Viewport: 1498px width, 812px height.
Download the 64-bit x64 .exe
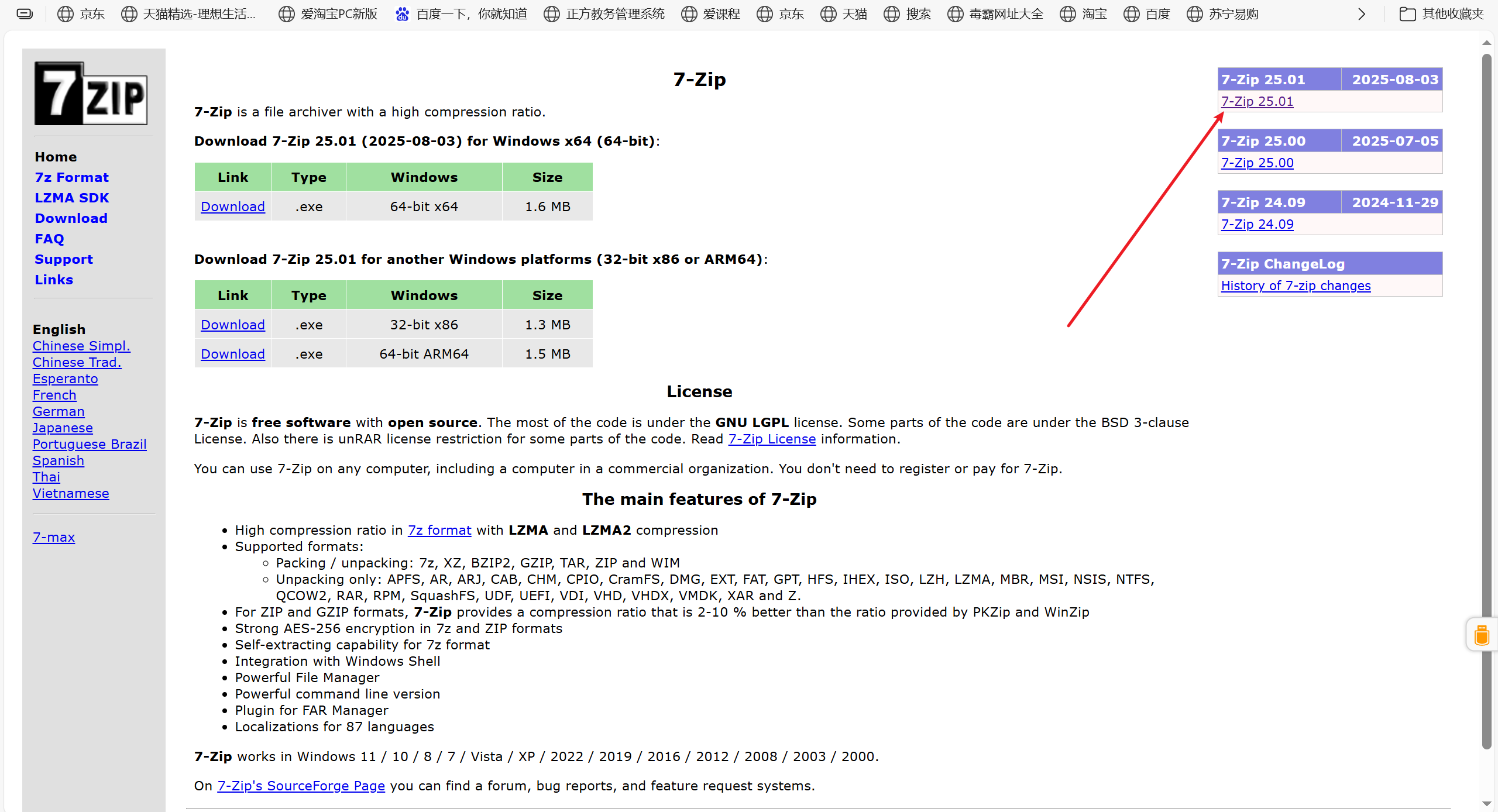233,207
